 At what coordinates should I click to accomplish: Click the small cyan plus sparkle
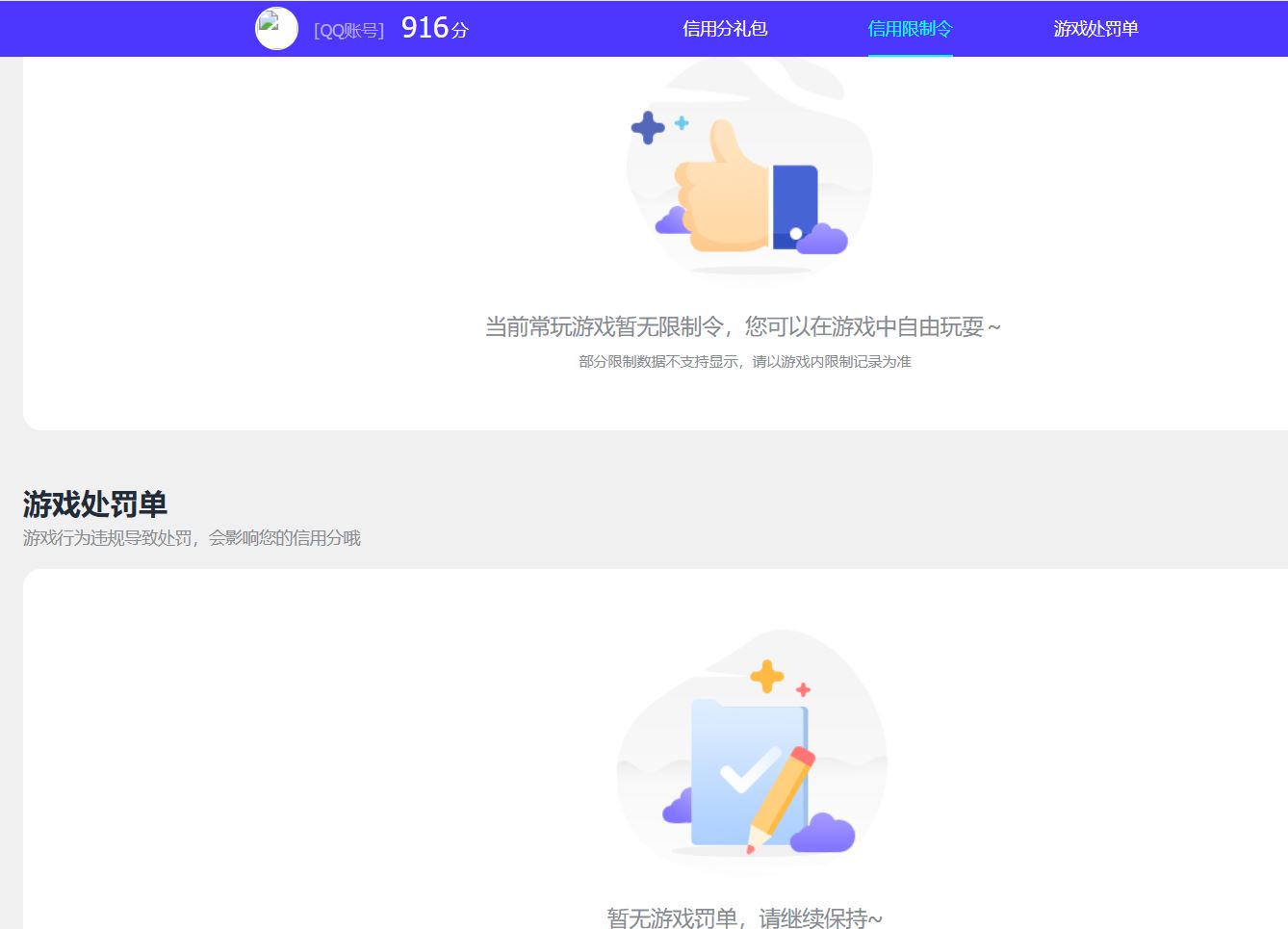click(682, 123)
